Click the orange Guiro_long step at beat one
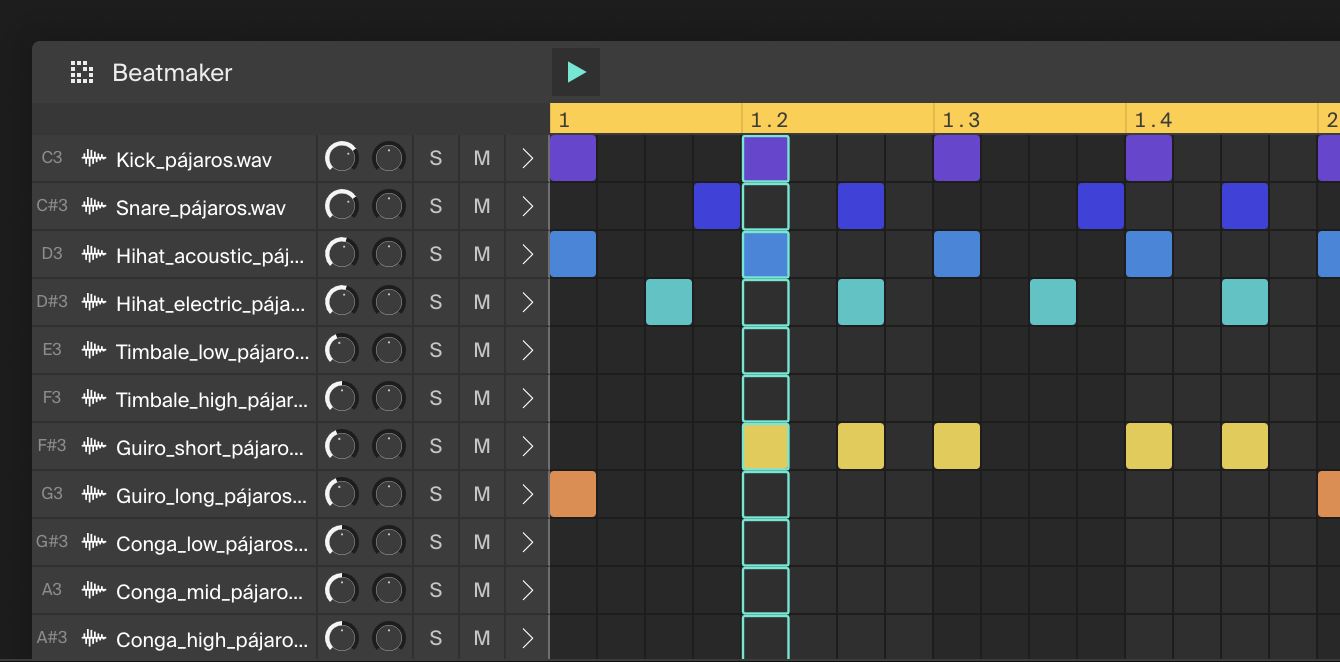This screenshot has width=1340, height=662. (572, 493)
